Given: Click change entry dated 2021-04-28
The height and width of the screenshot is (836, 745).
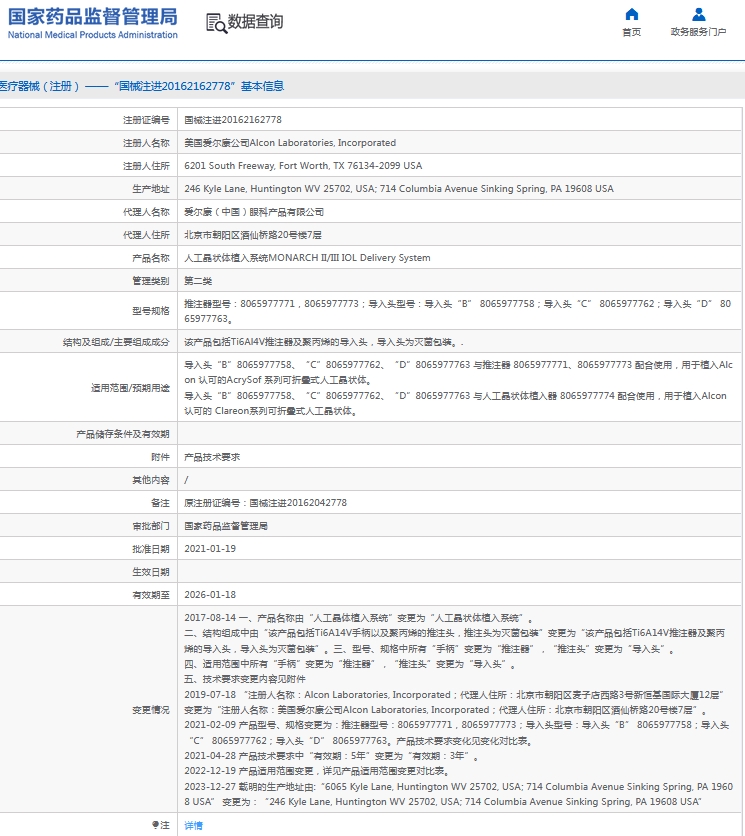Looking at the screenshot, I should pyautogui.click(x=332, y=756).
